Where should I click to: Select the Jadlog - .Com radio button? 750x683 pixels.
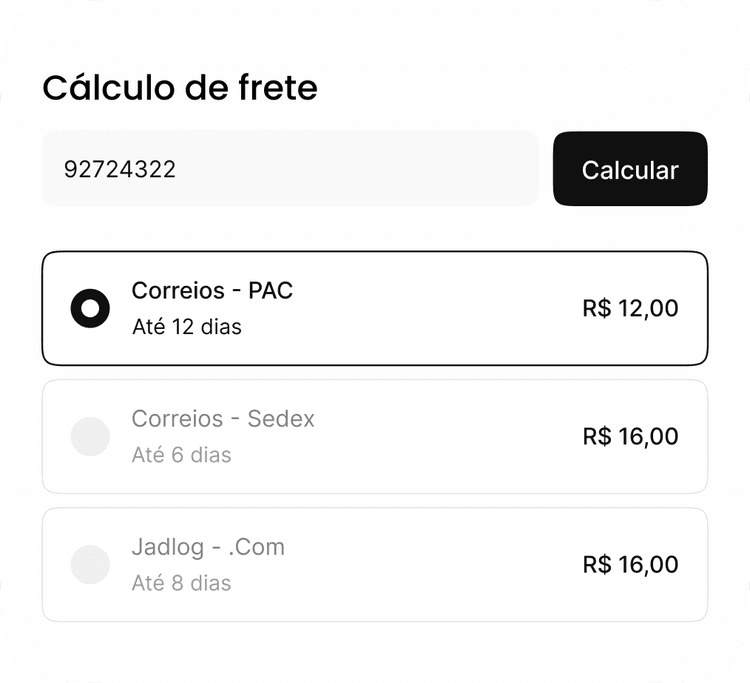pos(90,564)
